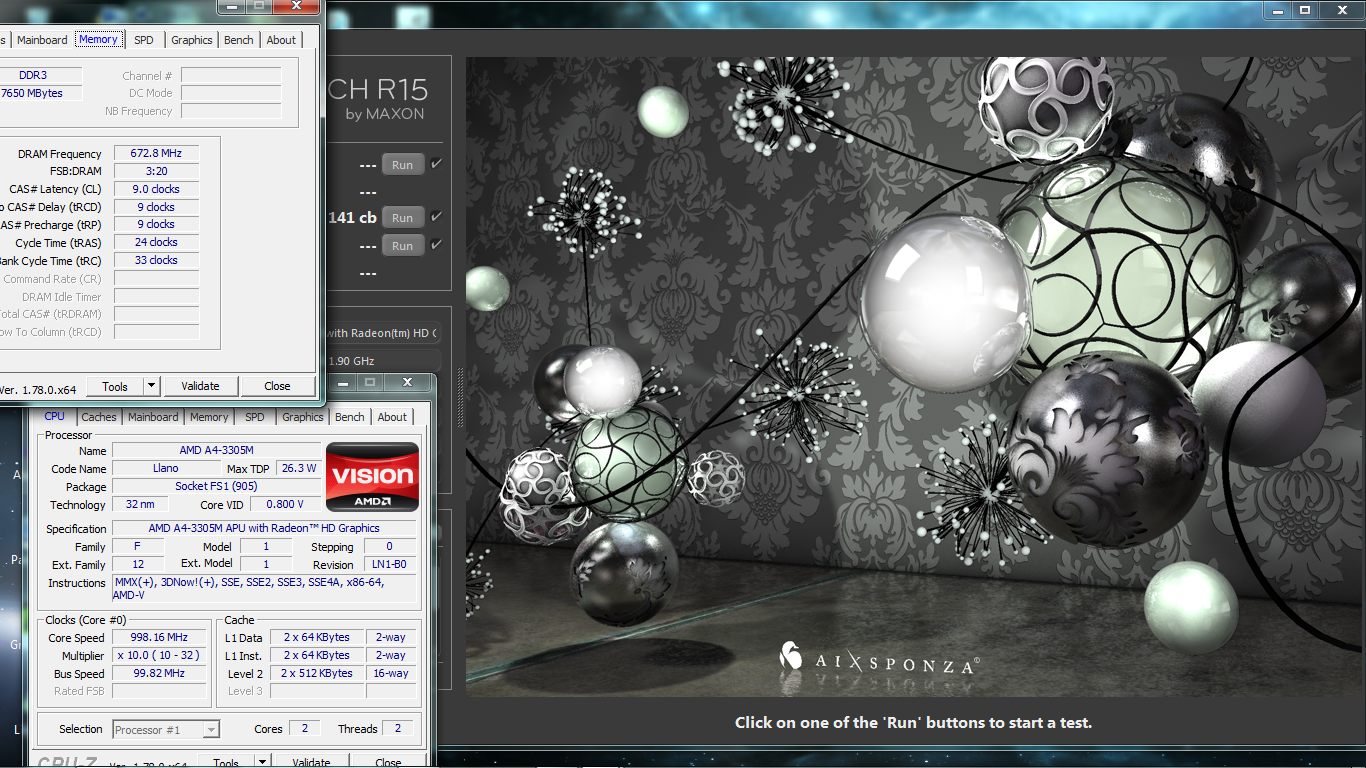Click the VISION AMD logo in CPU-Z

373,477
